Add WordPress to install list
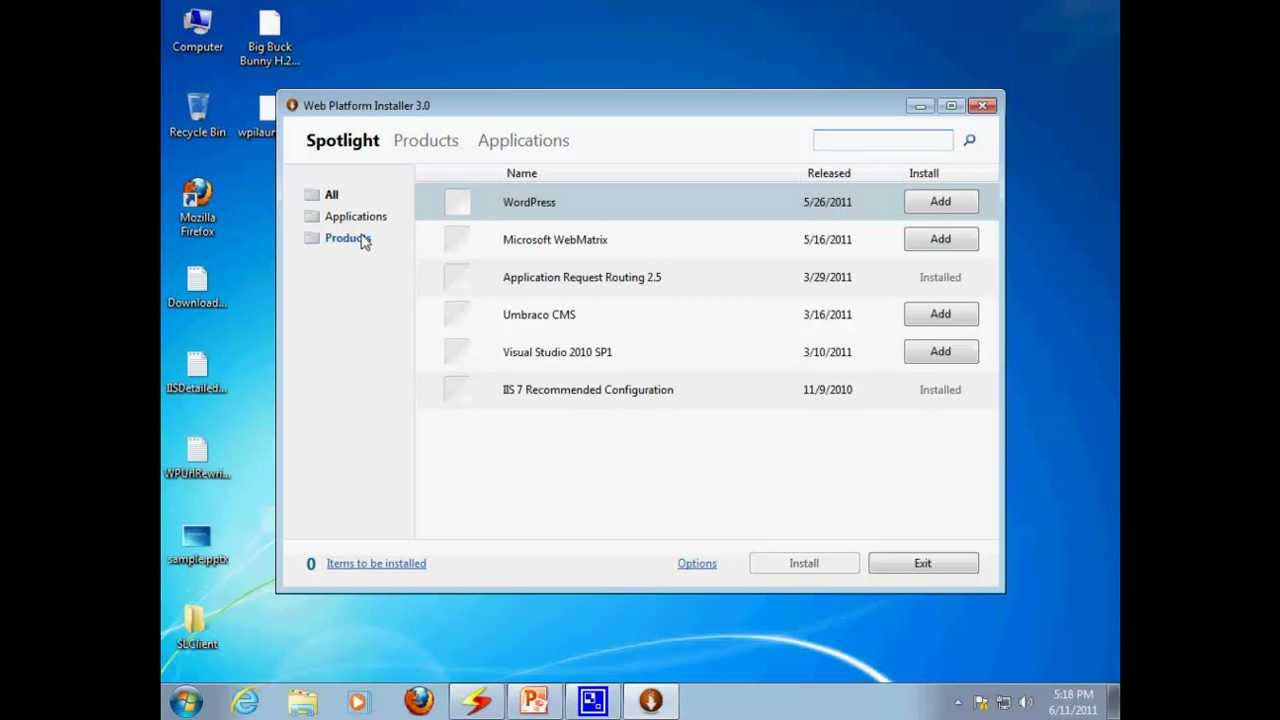This screenshot has height=720, width=1280. 941,202
